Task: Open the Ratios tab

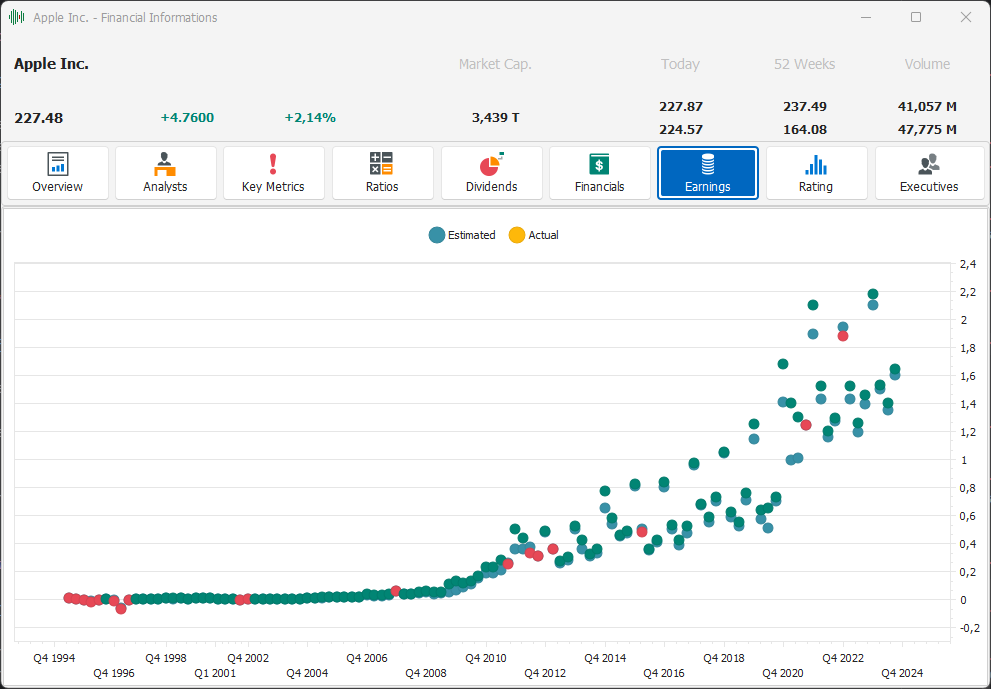Action: click(382, 173)
